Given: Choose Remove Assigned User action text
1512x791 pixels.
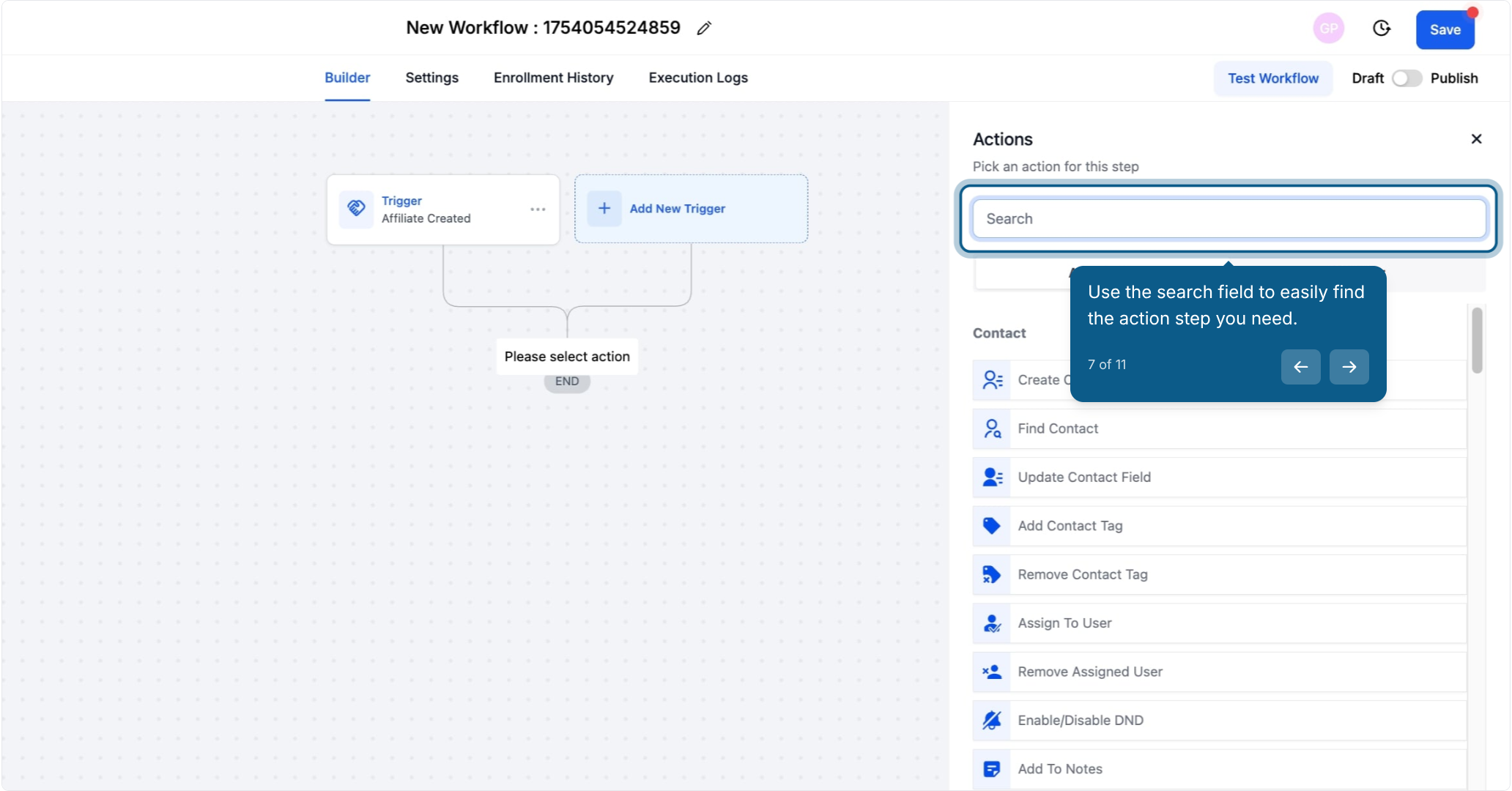Looking at the screenshot, I should (1090, 672).
